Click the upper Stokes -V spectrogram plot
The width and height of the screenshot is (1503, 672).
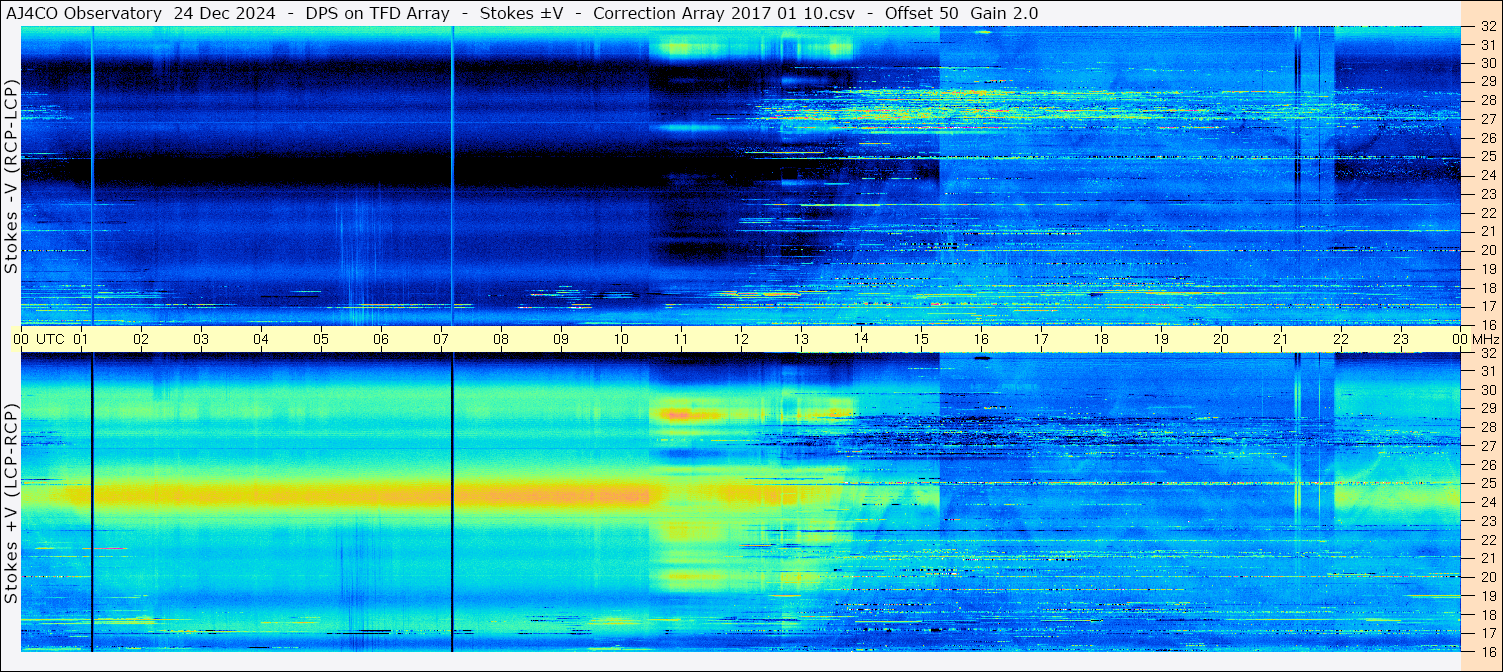click(x=741, y=176)
